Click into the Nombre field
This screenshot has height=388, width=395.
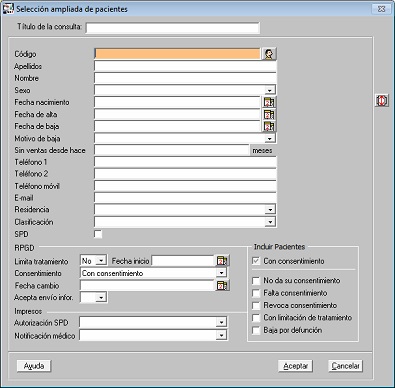click(x=185, y=78)
